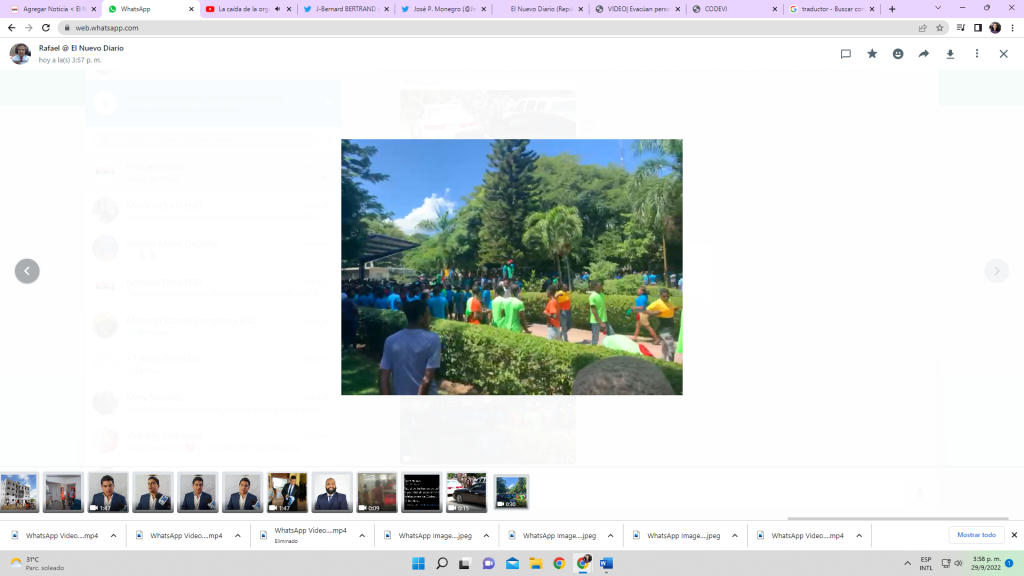Open Microsoft Word from the taskbar
Image resolution: width=1024 pixels, height=576 pixels.
[x=606, y=564]
